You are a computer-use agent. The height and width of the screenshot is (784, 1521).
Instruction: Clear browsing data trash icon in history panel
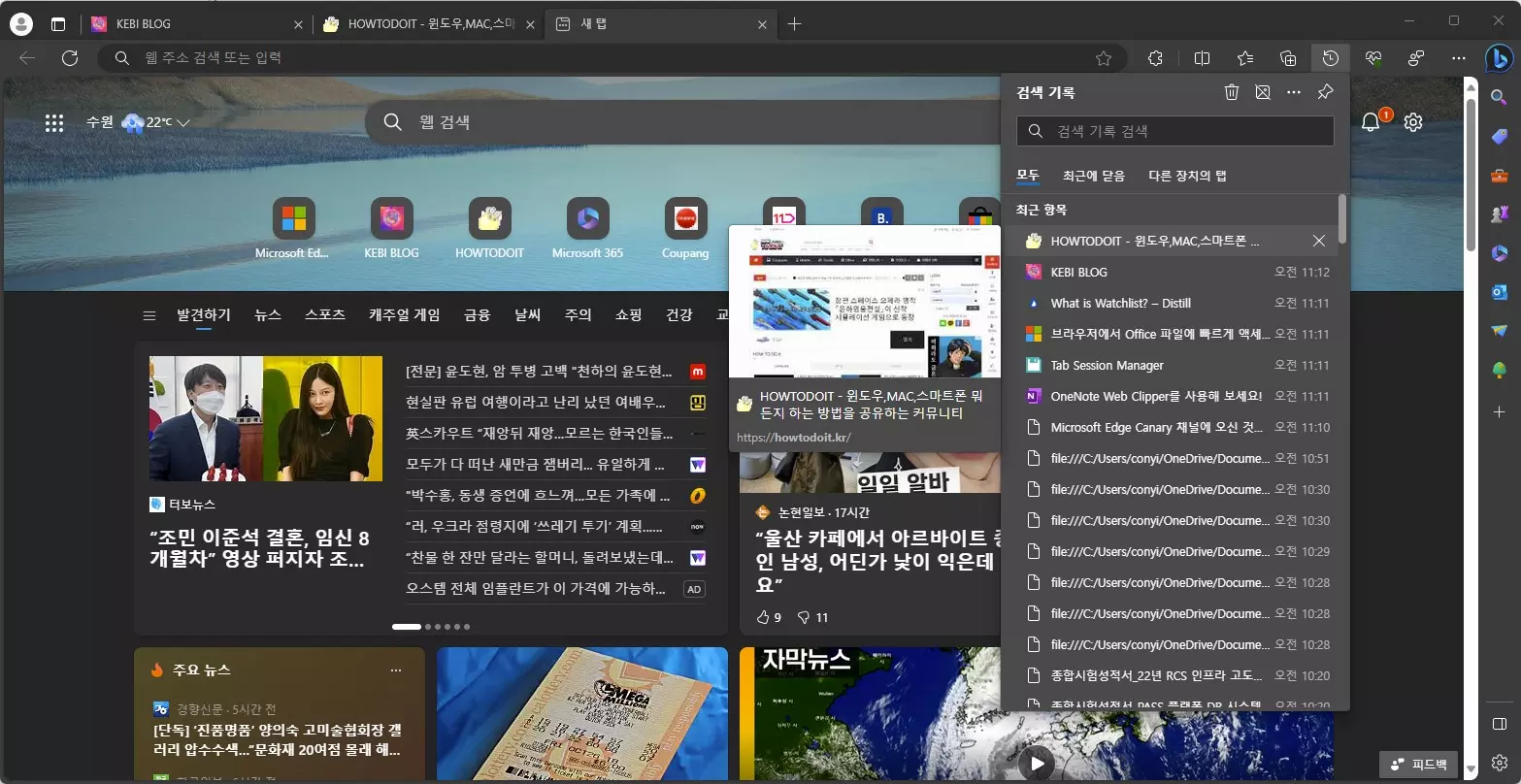pos(1232,92)
